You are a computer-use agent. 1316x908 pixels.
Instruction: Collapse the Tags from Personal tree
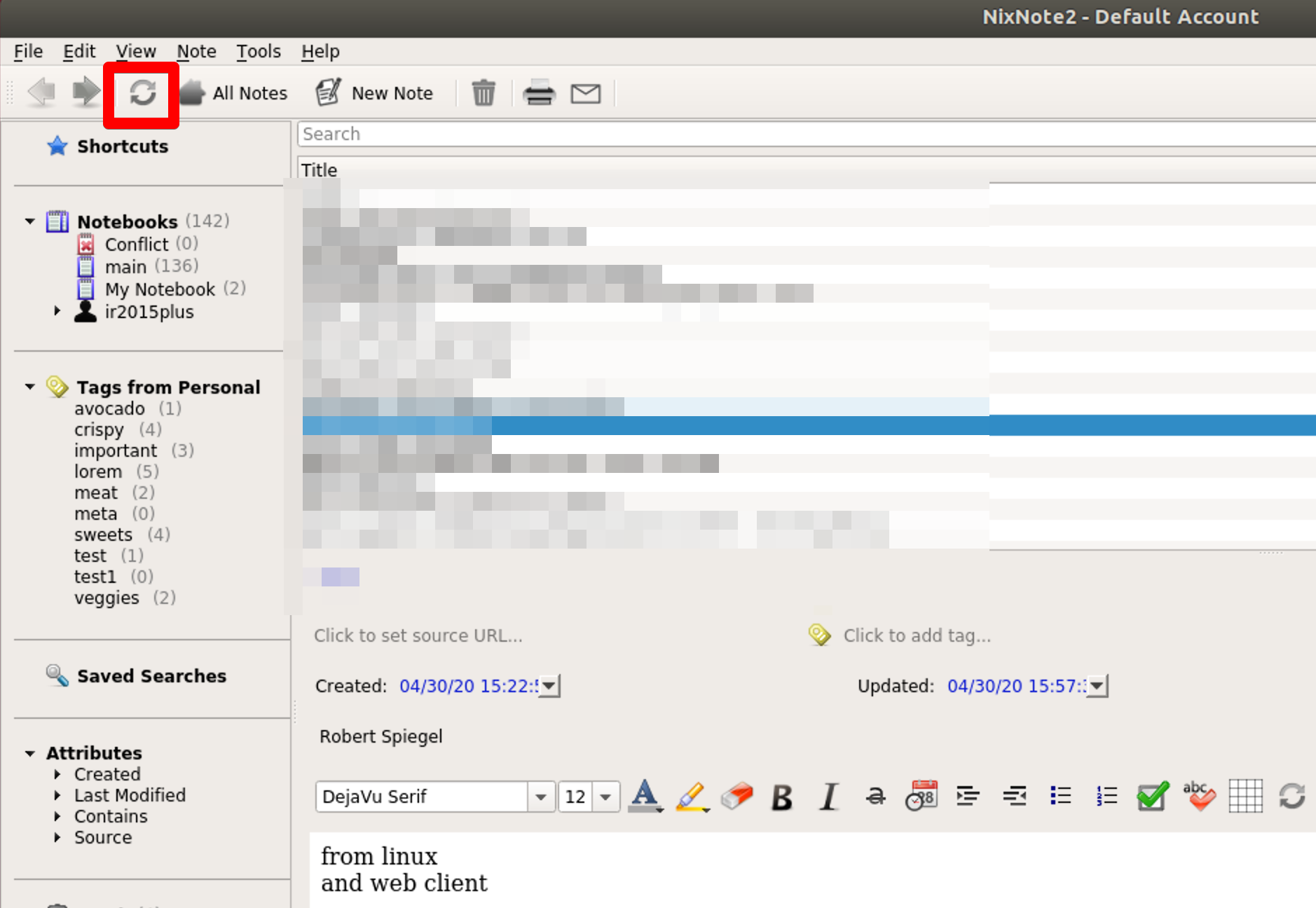click(29, 387)
